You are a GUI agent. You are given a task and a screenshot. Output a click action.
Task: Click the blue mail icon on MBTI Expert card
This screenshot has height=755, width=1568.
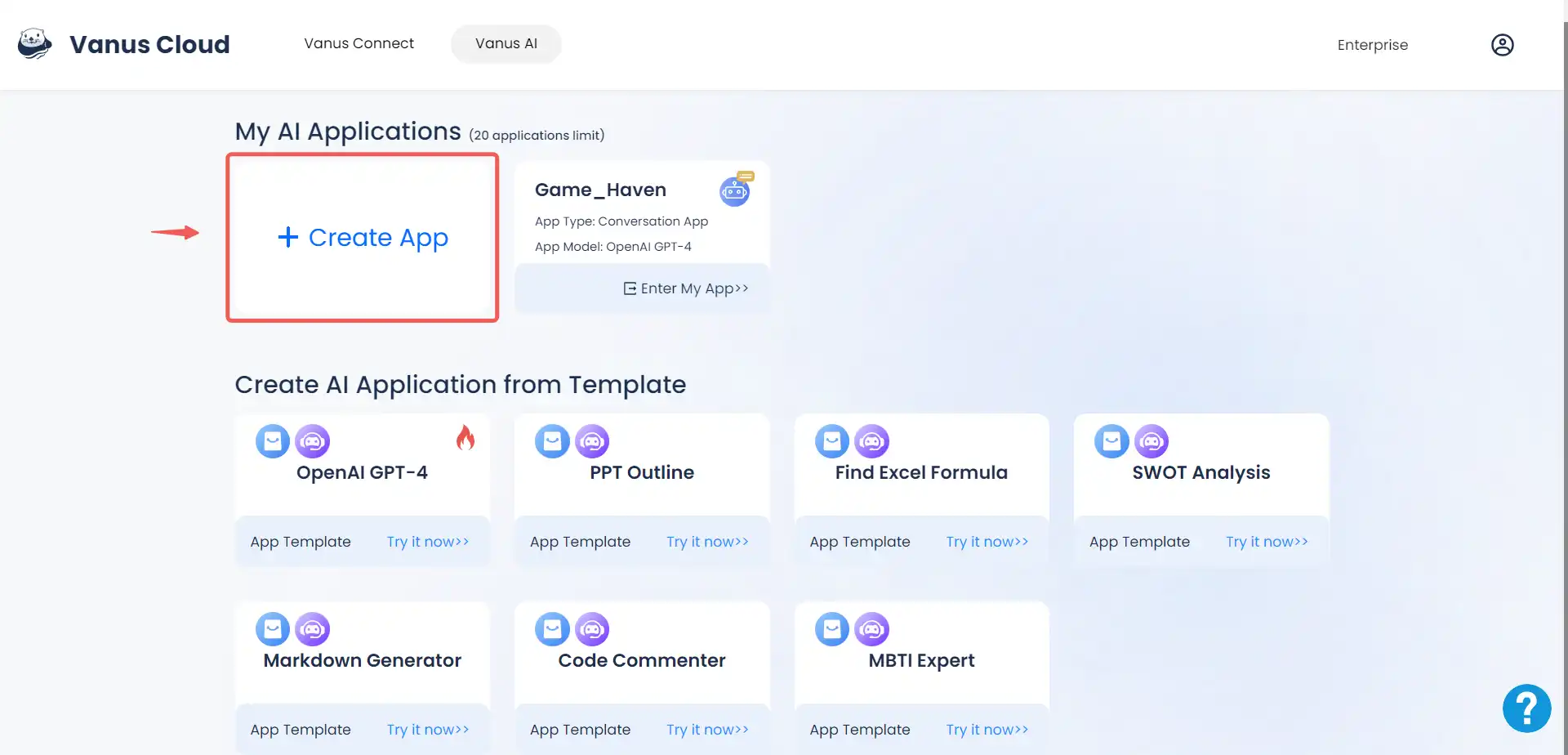click(832, 629)
